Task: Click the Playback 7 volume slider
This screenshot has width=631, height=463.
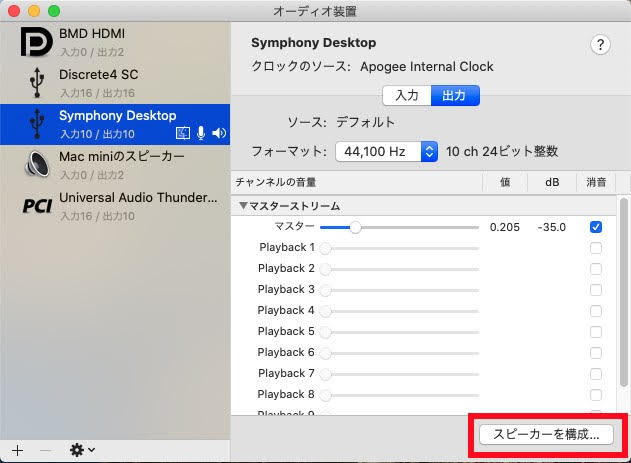Action: [399, 374]
